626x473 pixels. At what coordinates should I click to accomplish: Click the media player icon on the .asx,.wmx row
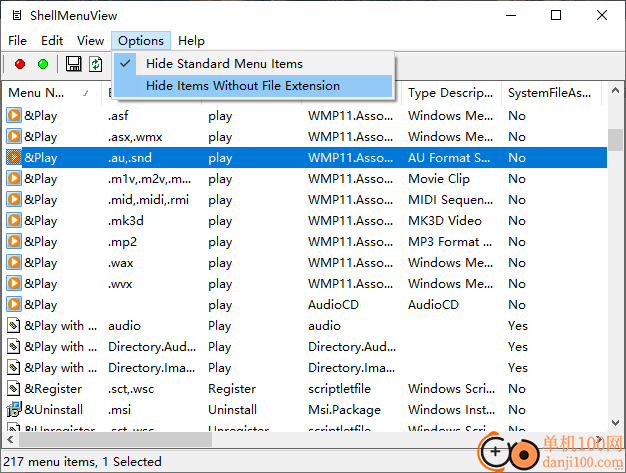(x=14, y=137)
